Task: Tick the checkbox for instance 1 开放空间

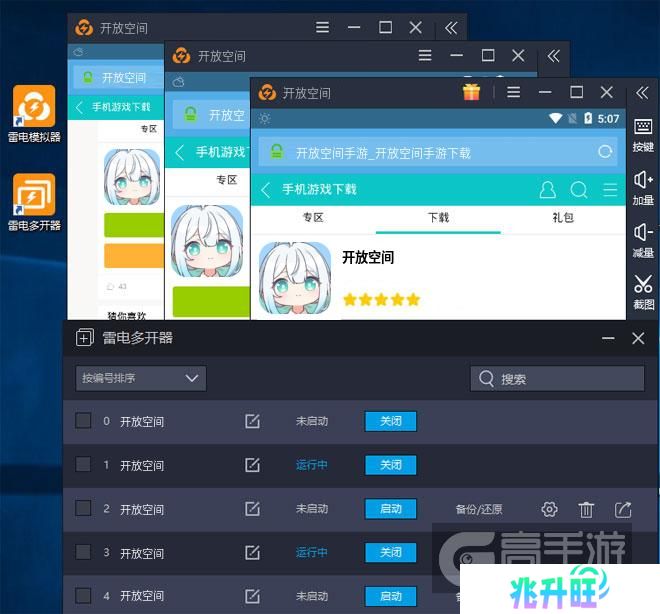Action: tap(83, 464)
